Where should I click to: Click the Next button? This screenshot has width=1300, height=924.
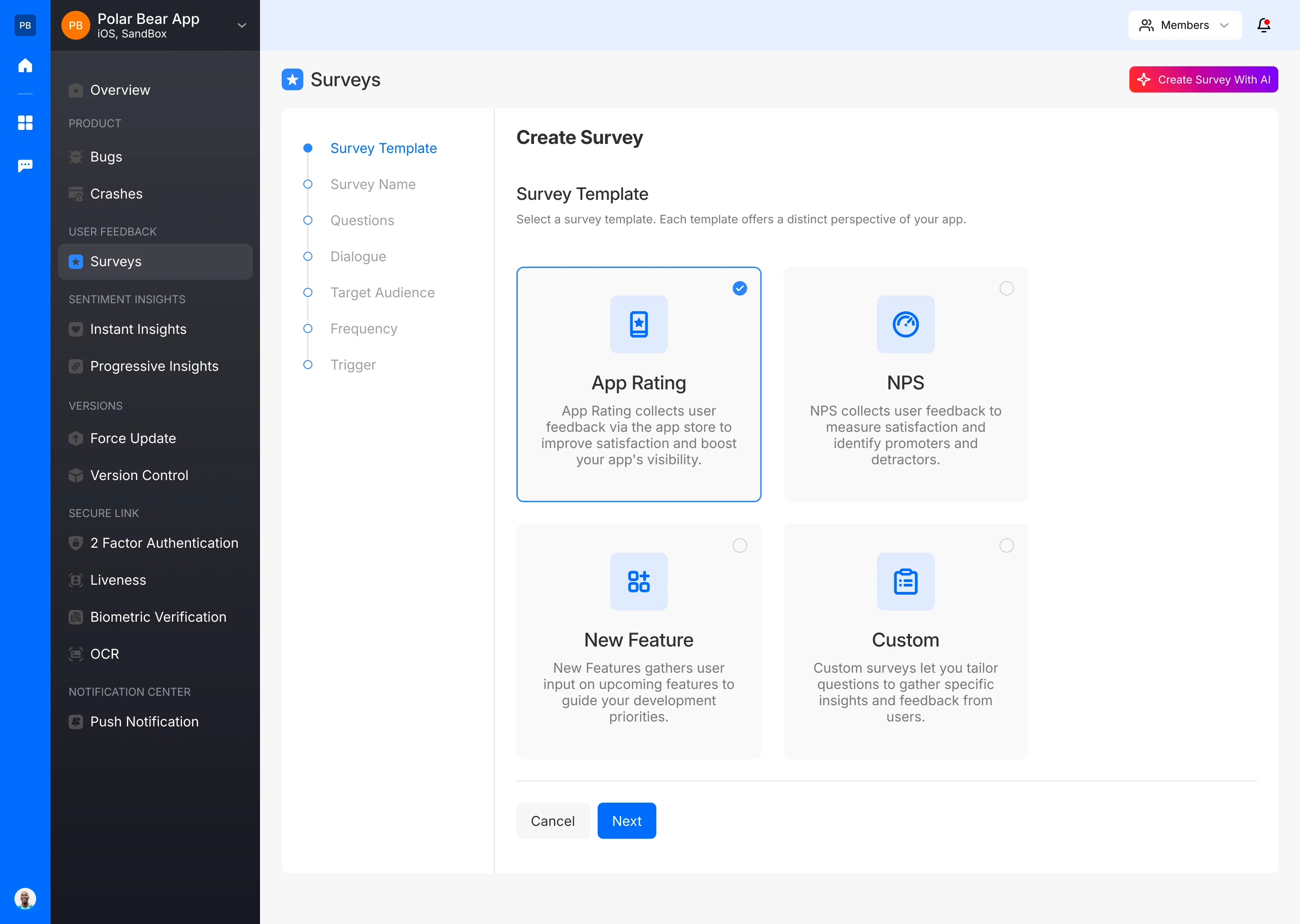click(x=626, y=820)
